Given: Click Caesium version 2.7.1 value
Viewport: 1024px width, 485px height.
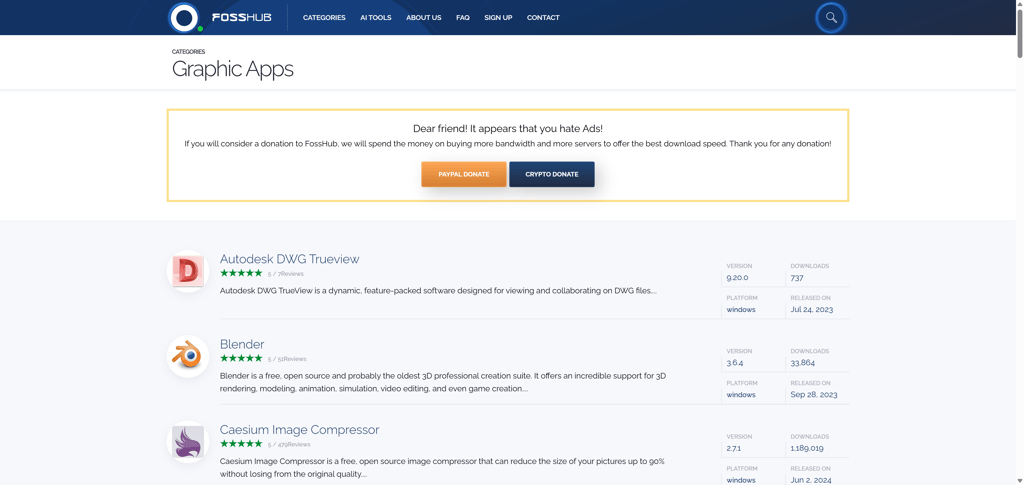Looking at the screenshot, I should 733,448.
